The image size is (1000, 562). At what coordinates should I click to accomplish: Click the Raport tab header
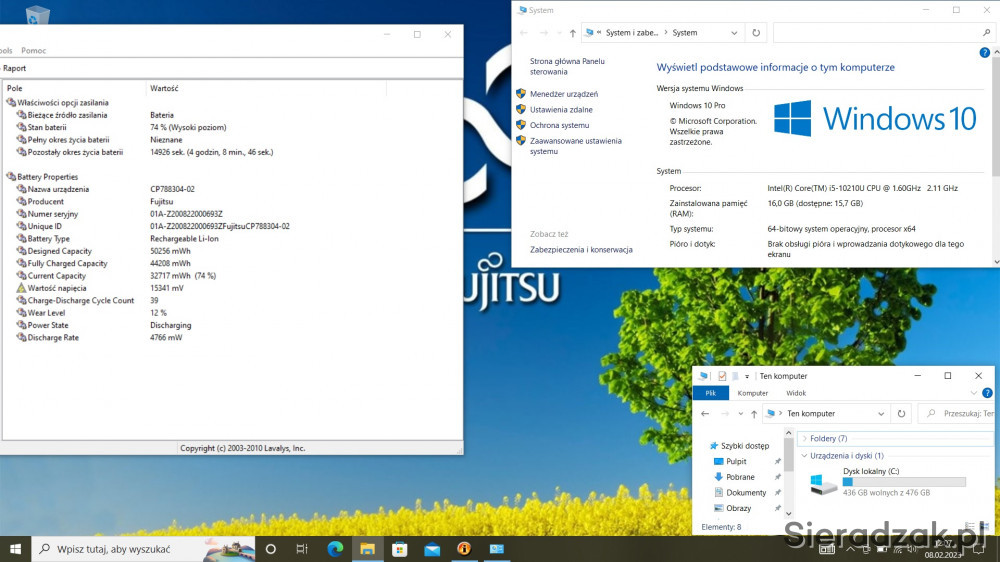(x=14, y=68)
